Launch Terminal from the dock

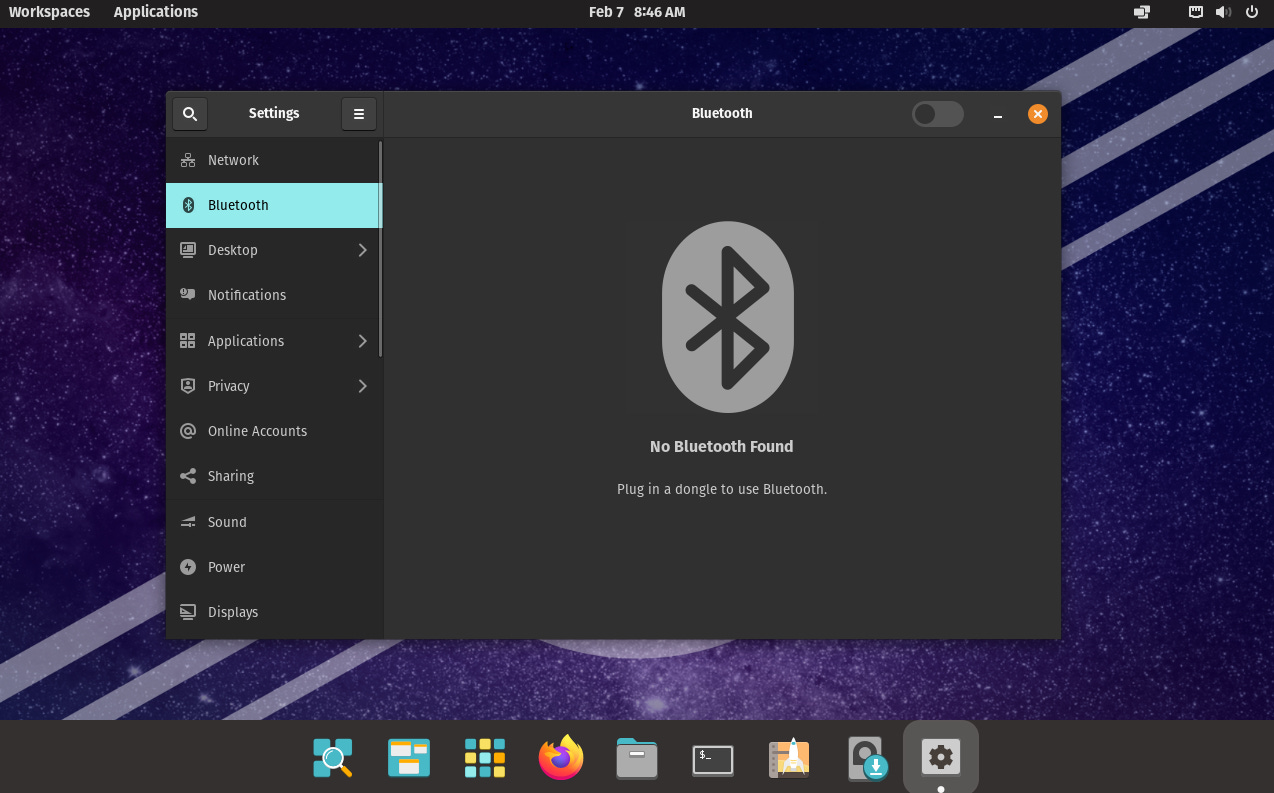[x=713, y=759]
